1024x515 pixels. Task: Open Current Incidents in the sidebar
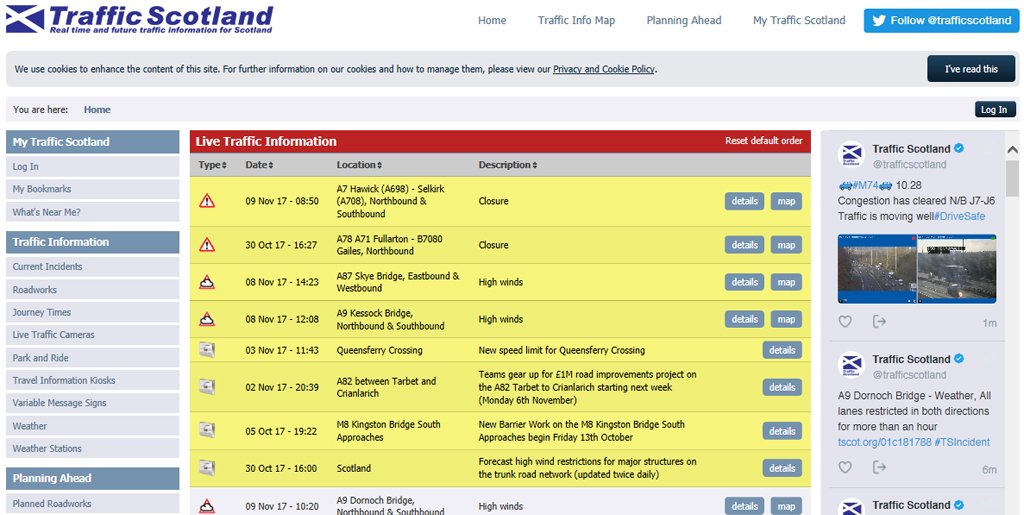pos(93,266)
